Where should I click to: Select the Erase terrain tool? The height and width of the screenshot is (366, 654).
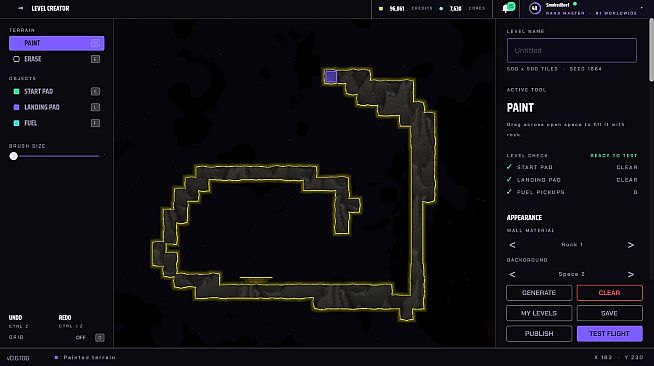click(x=57, y=59)
